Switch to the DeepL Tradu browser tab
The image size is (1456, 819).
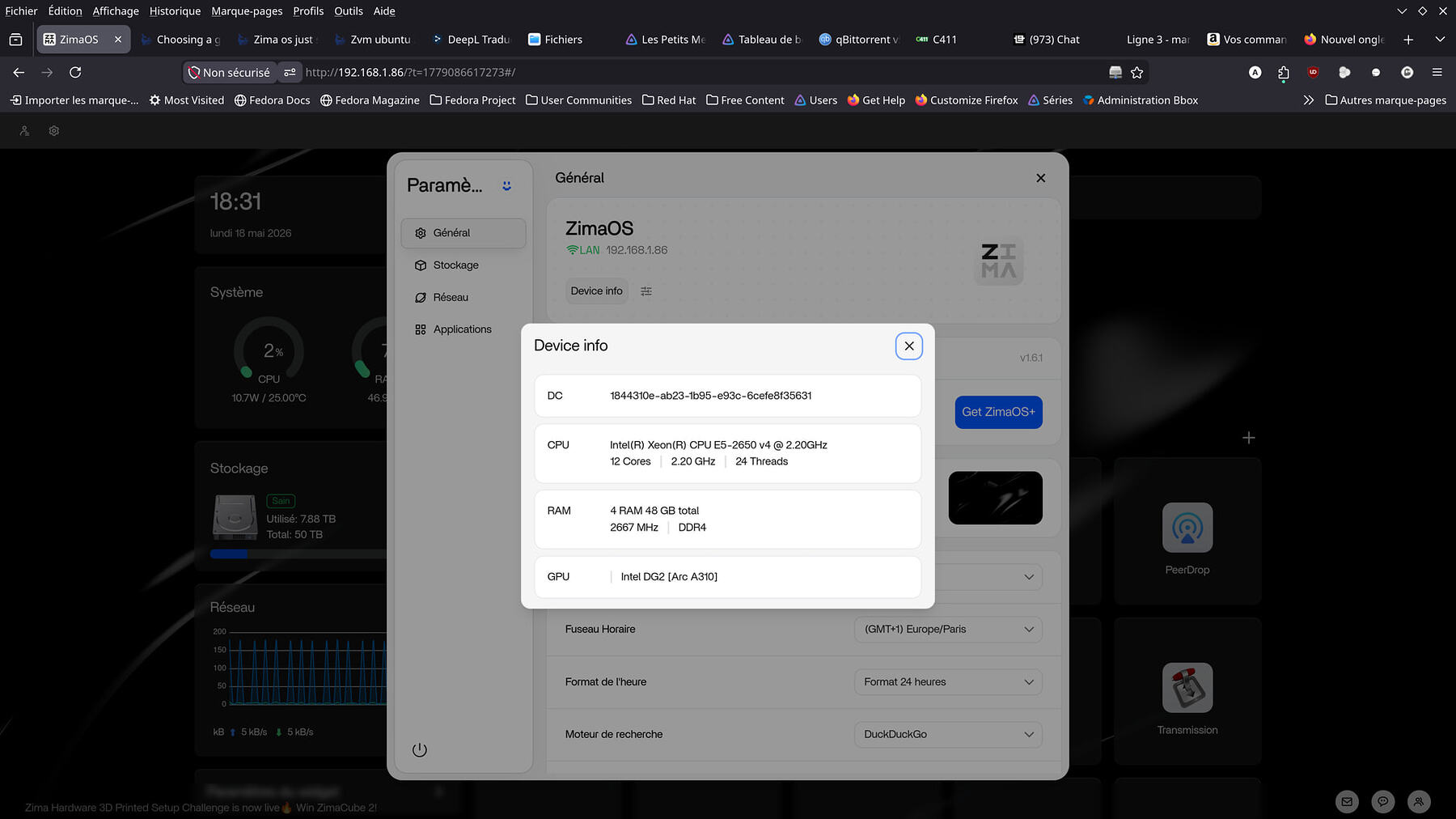(472, 40)
